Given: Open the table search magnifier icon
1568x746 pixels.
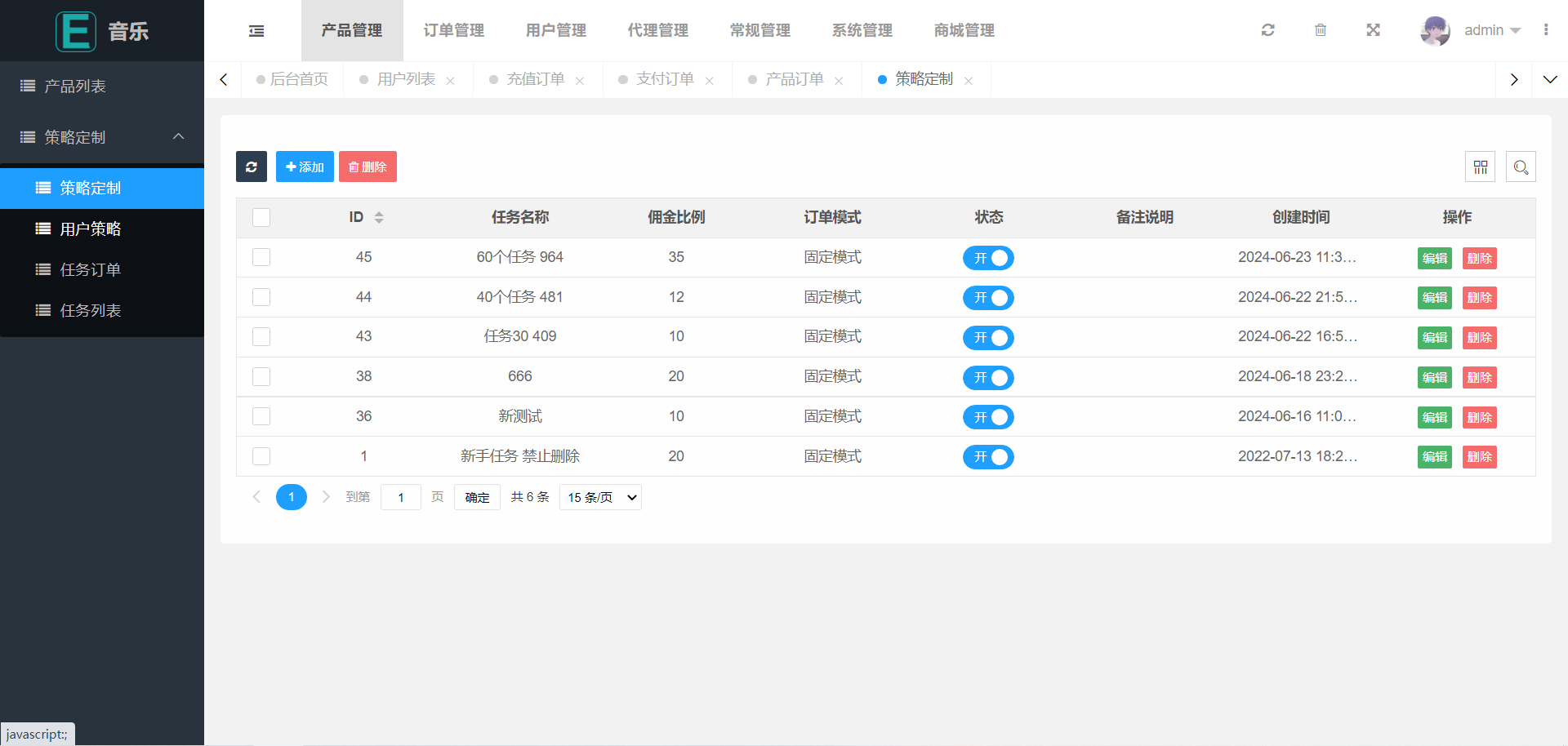Looking at the screenshot, I should pyautogui.click(x=1521, y=167).
